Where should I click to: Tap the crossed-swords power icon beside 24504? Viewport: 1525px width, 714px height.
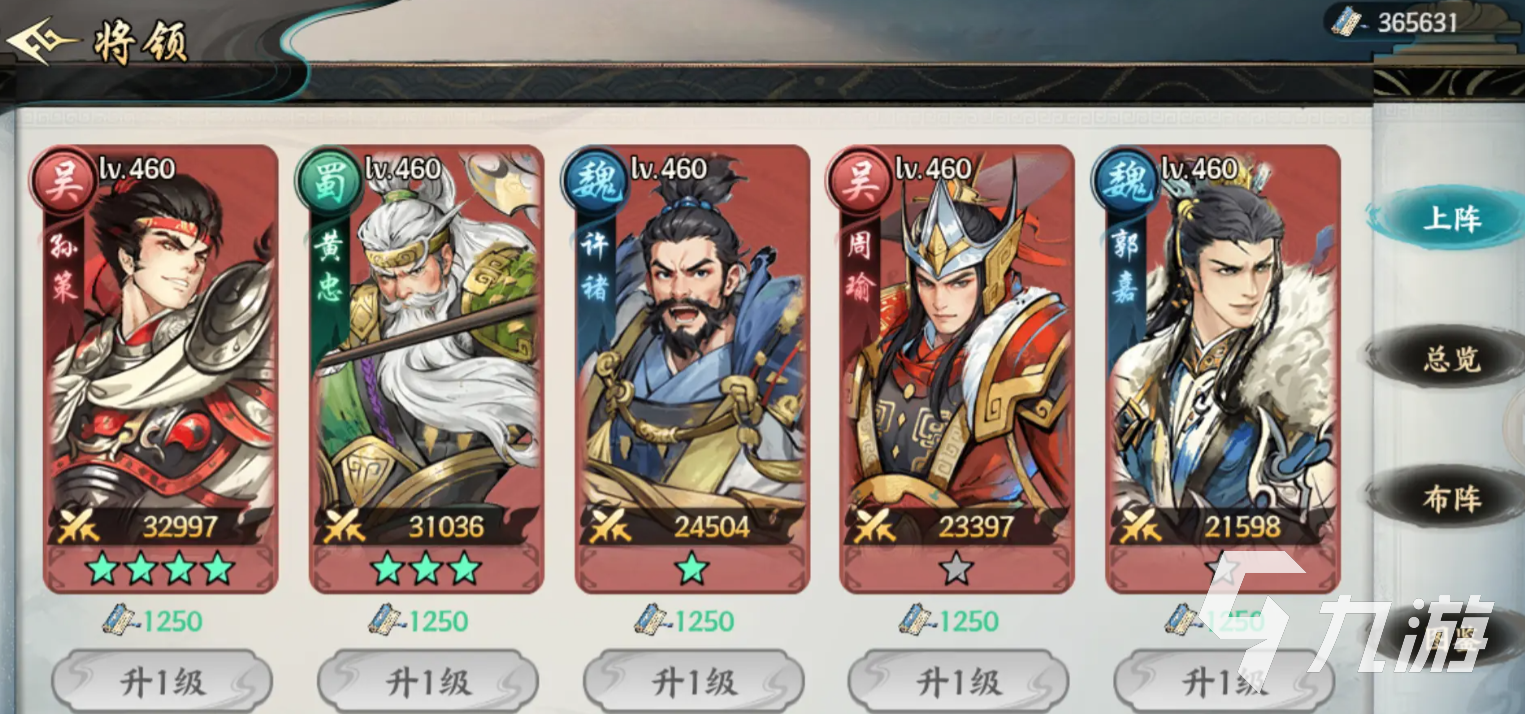609,525
